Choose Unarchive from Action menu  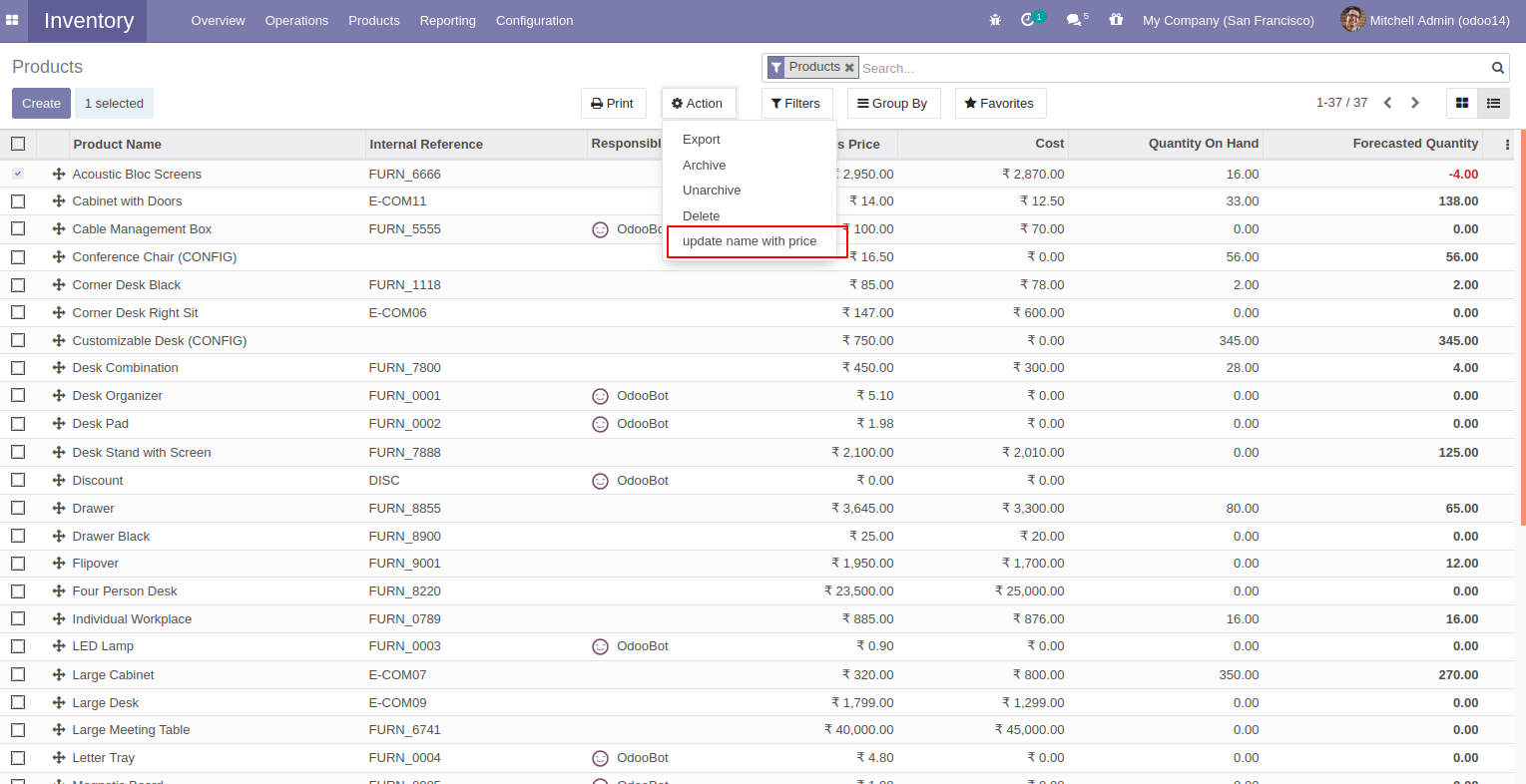(750, 191)
